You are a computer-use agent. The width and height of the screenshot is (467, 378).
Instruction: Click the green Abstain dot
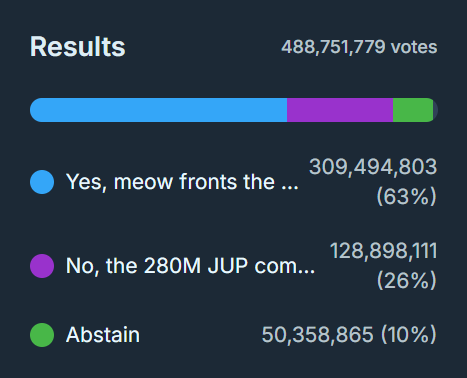click(x=42, y=335)
